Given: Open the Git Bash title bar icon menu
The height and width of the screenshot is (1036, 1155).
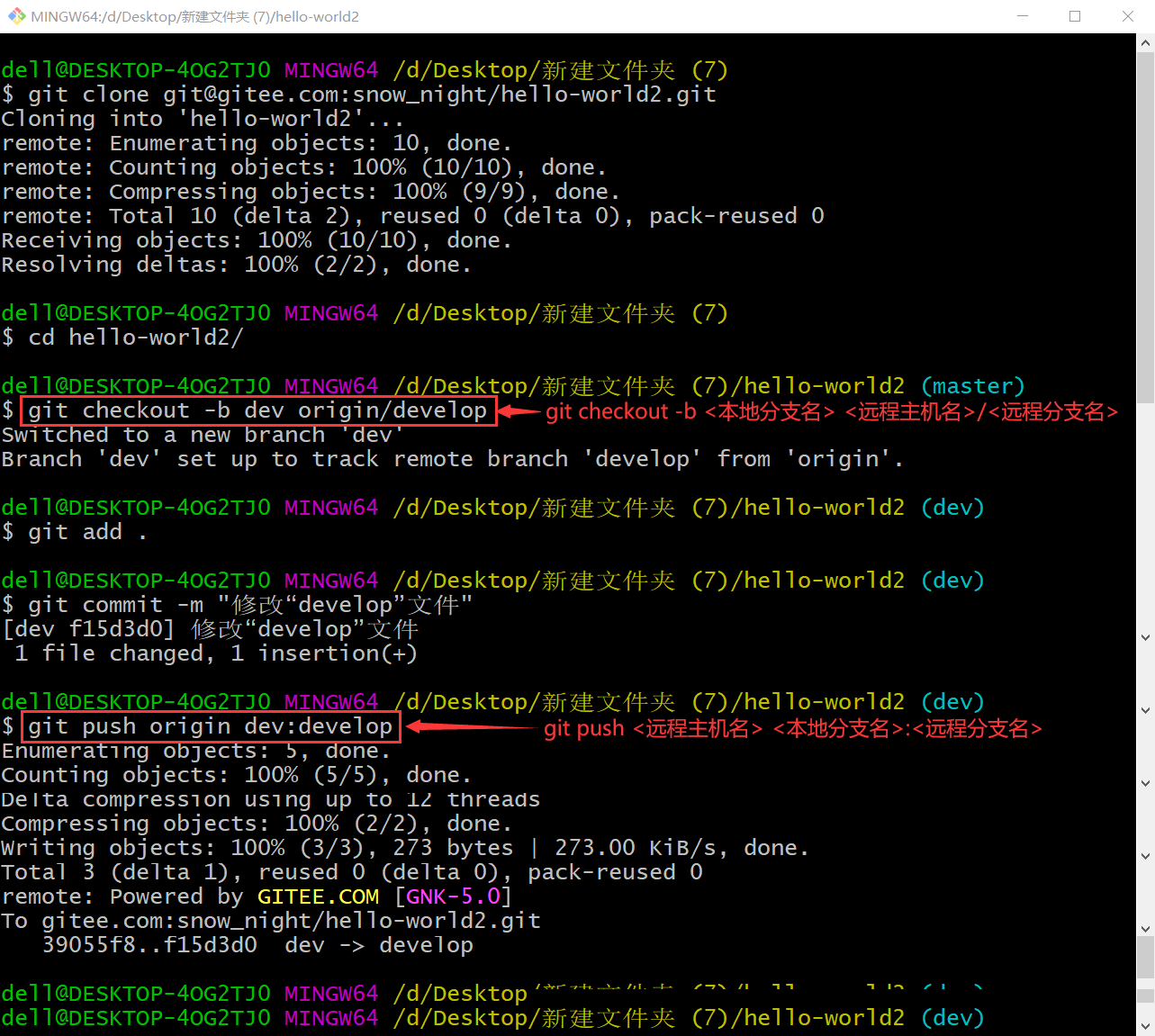Looking at the screenshot, I should click(x=15, y=16).
